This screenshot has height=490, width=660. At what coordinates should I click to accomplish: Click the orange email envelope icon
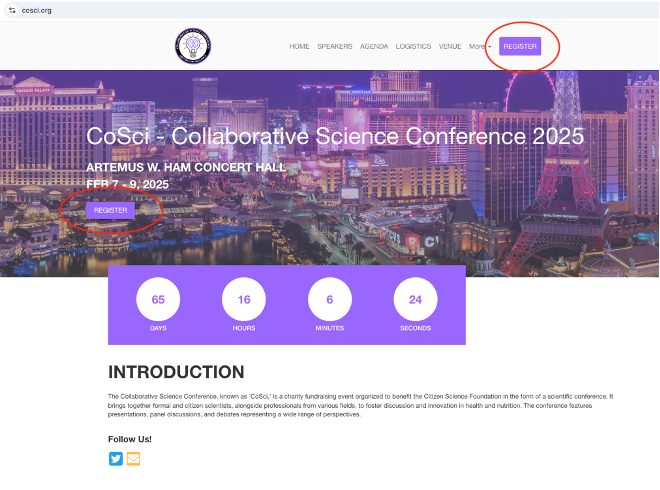[x=133, y=459]
